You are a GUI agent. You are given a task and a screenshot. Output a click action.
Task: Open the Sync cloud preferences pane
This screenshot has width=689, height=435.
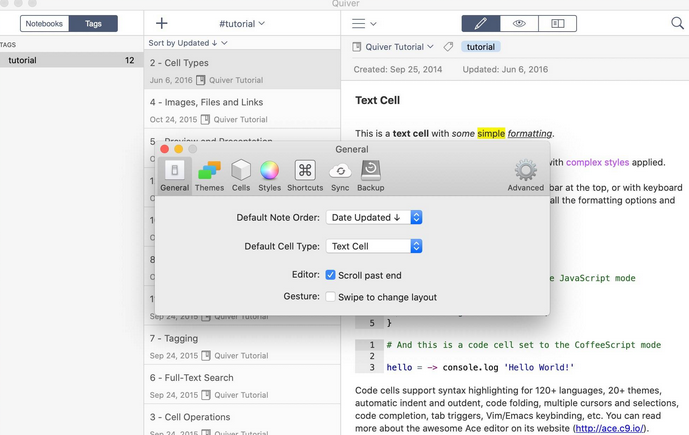340,176
